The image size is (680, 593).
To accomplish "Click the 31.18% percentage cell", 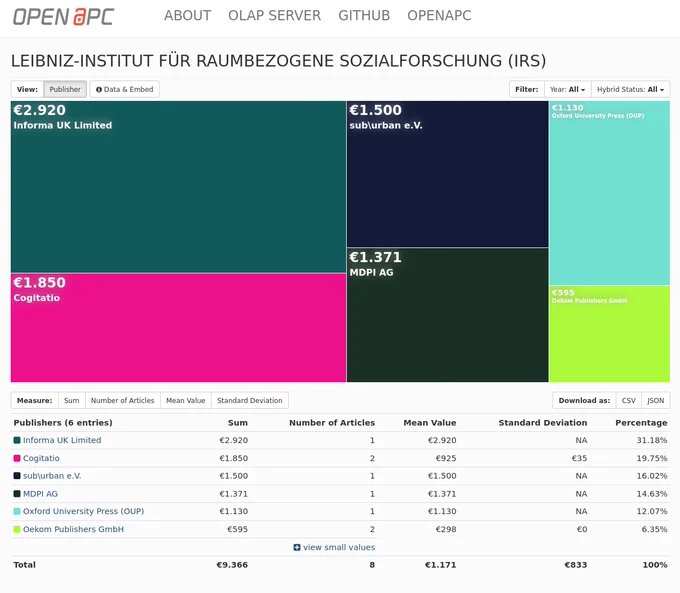I will (652, 440).
